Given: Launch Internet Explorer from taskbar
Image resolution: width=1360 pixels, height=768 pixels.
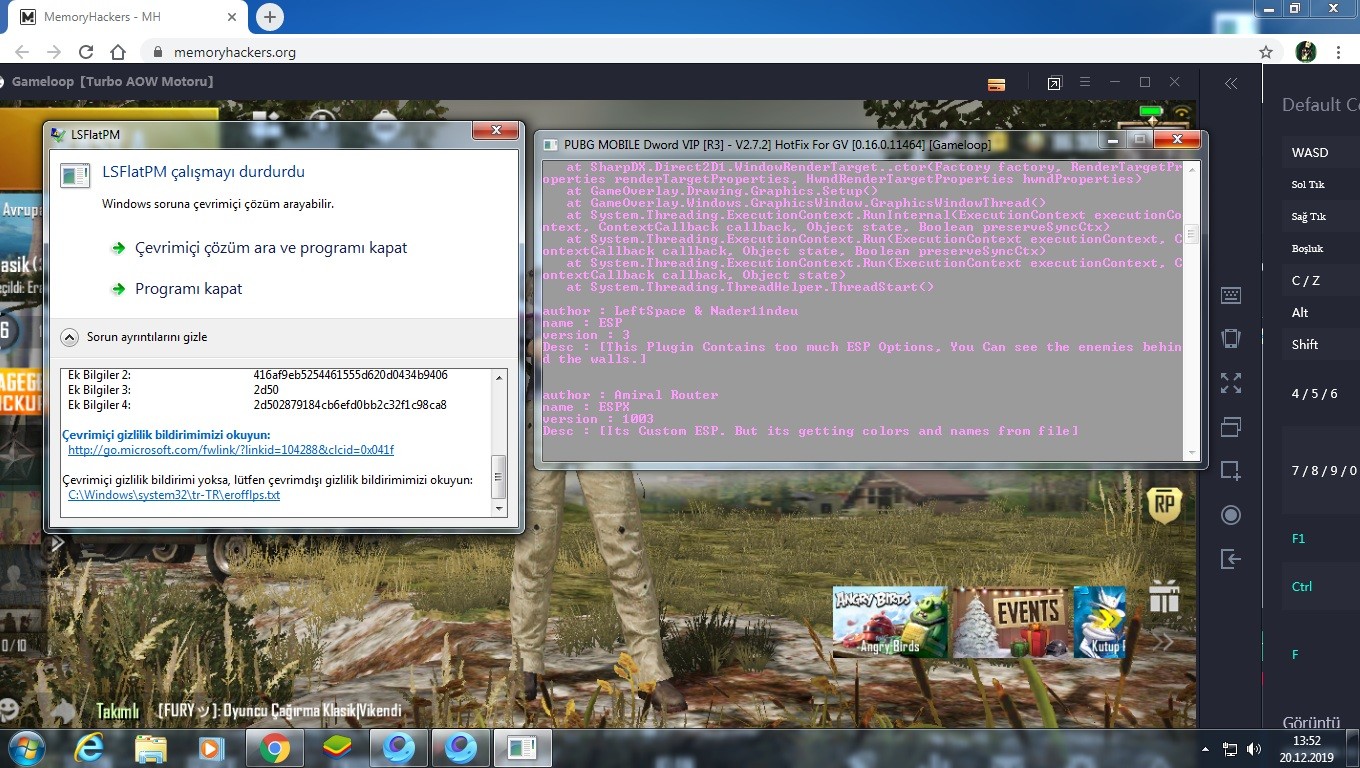Looking at the screenshot, I should pyautogui.click(x=90, y=747).
